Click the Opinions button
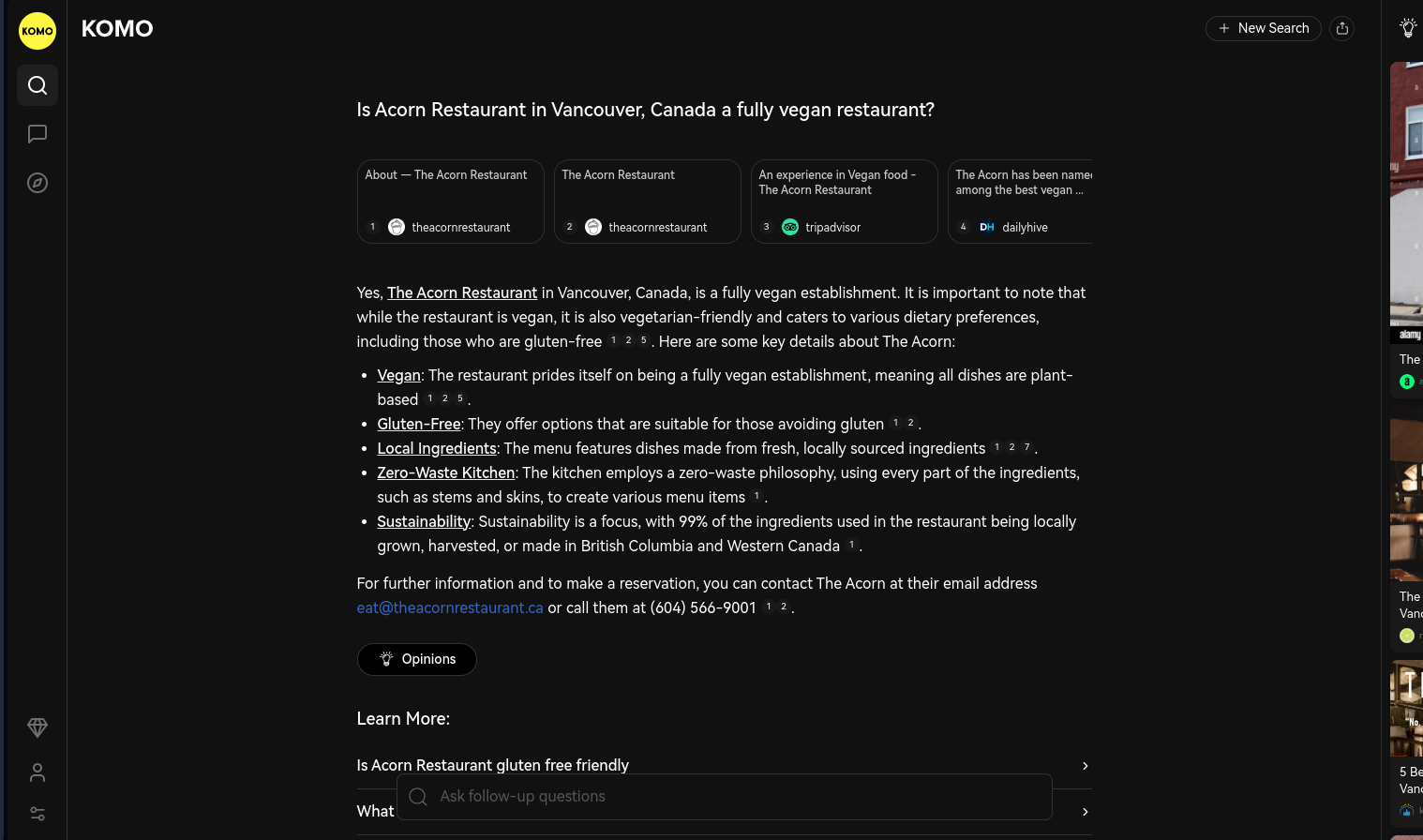Screen dimensions: 1423x840 coord(417,659)
